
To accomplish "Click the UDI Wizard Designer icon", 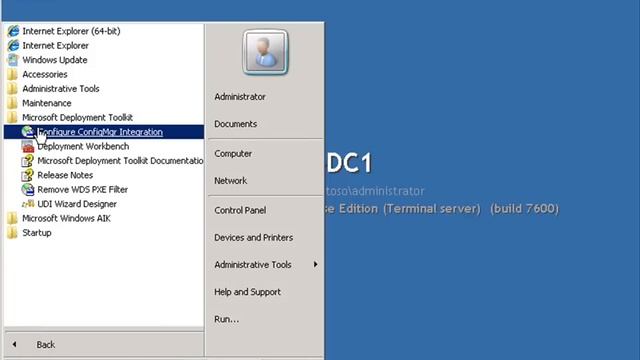I will click(28, 204).
